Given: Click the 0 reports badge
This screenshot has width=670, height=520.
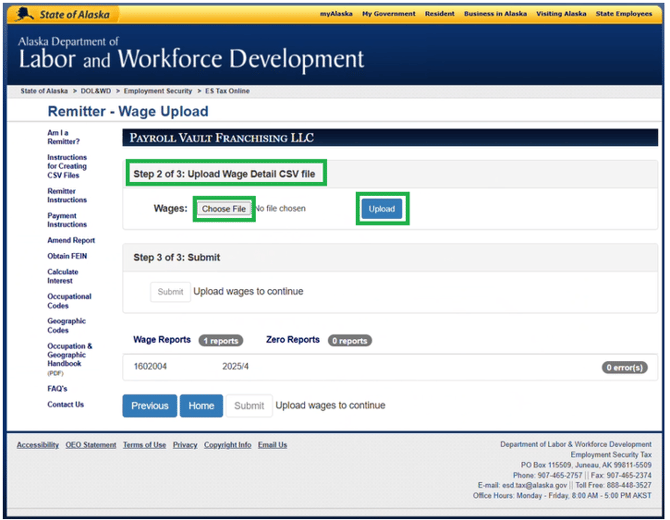Looking at the screenshot, I should (x=350, y=341).
